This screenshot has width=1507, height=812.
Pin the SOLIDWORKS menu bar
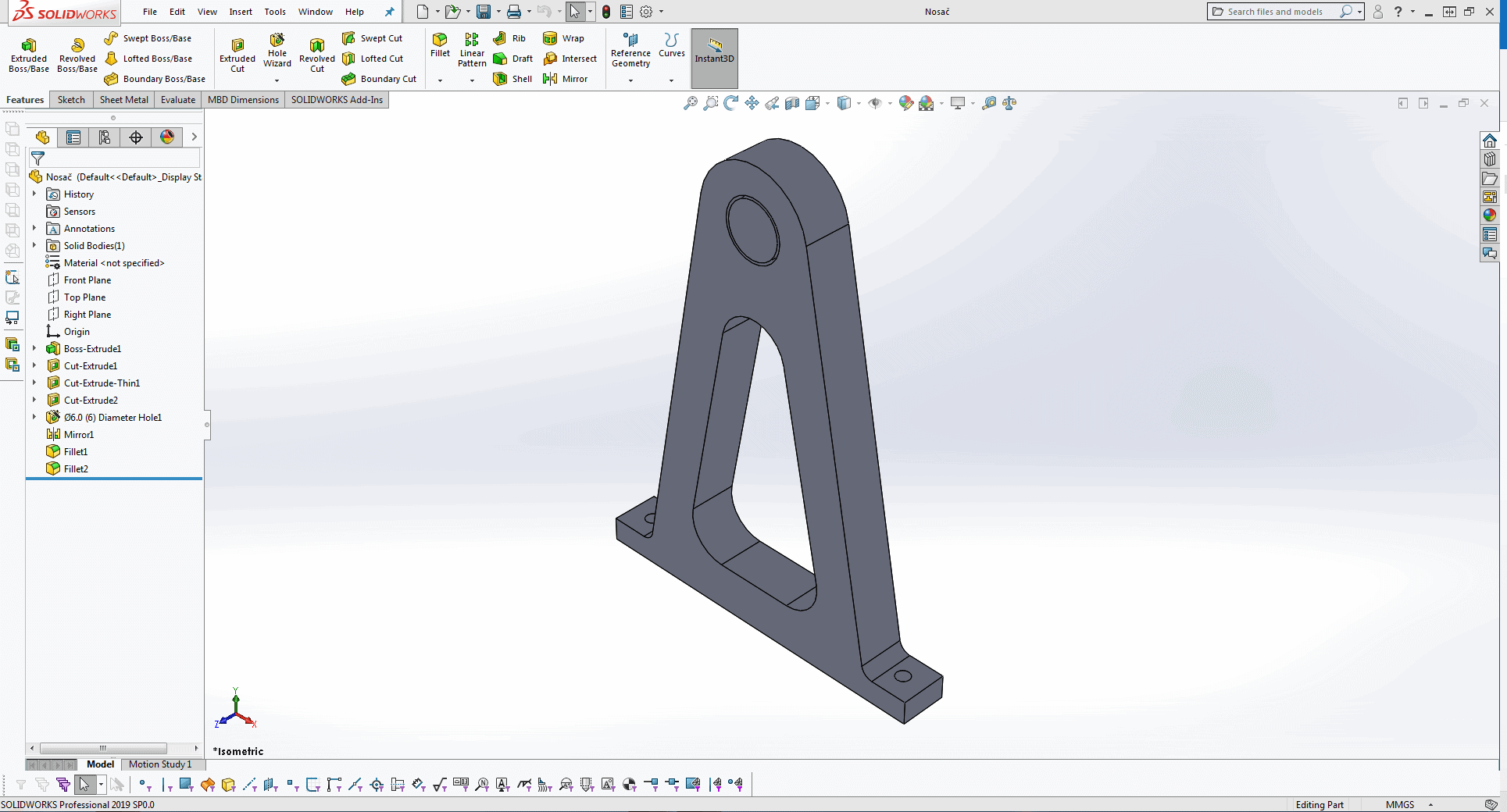(389, 12)
